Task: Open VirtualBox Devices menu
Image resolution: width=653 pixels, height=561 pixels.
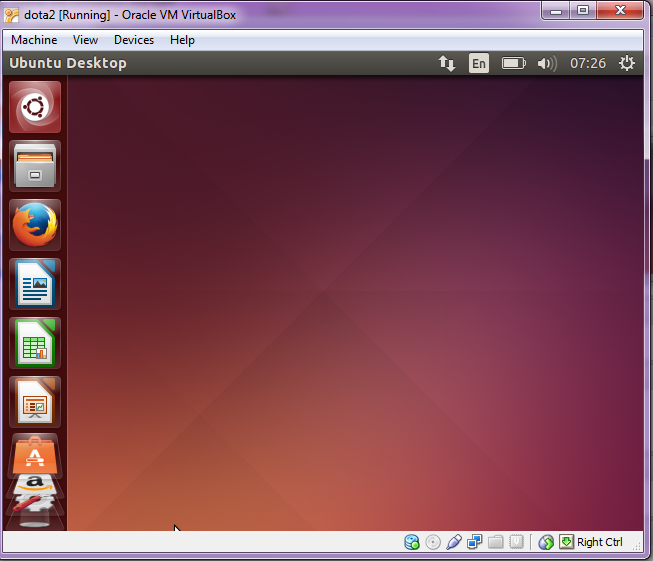Action: pyautogui.click(x=134, y=40)
